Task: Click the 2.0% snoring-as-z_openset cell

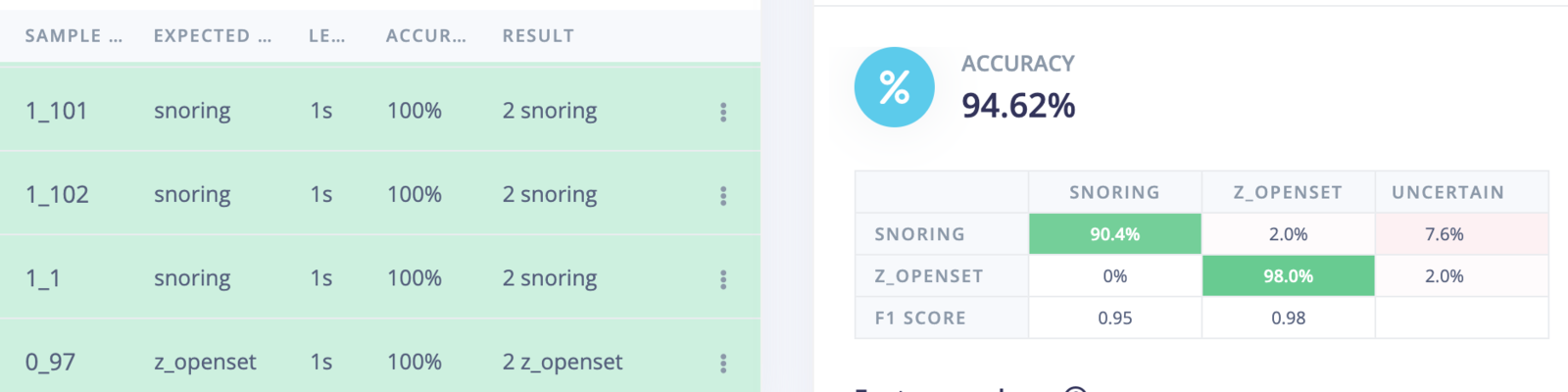Action: coord(1288,234)
